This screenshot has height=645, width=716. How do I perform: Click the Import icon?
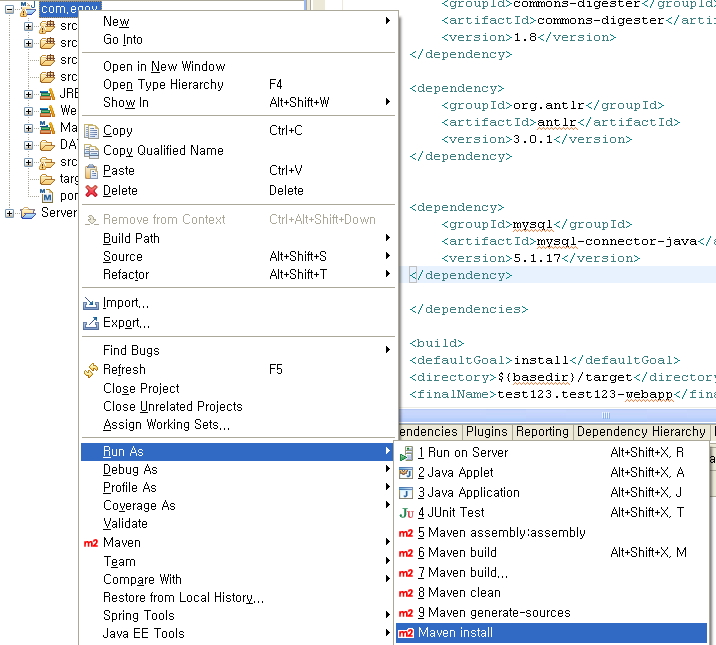pos(91,304)
